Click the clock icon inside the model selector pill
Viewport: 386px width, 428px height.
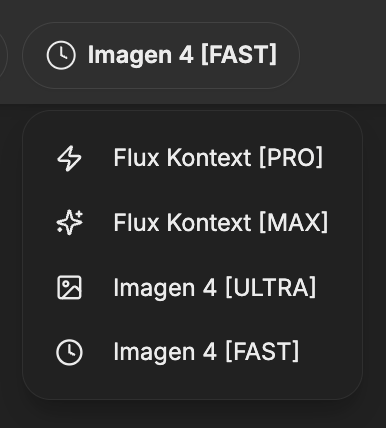pos(61,55)
